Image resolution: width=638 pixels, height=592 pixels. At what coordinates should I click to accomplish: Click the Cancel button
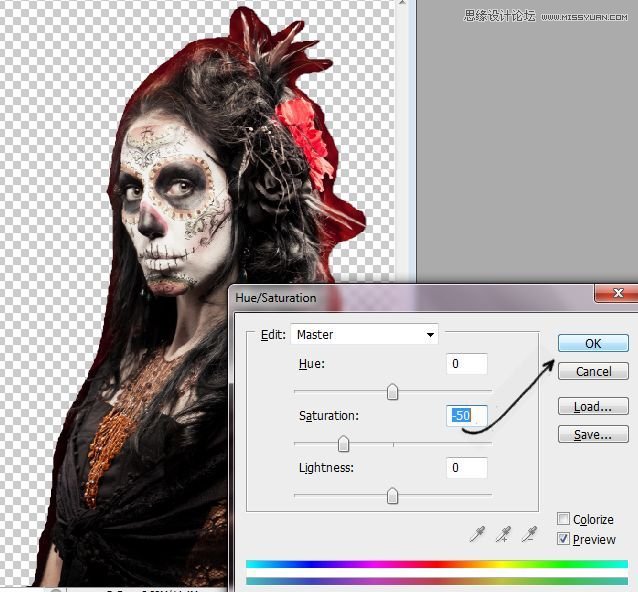click(593, 371)
